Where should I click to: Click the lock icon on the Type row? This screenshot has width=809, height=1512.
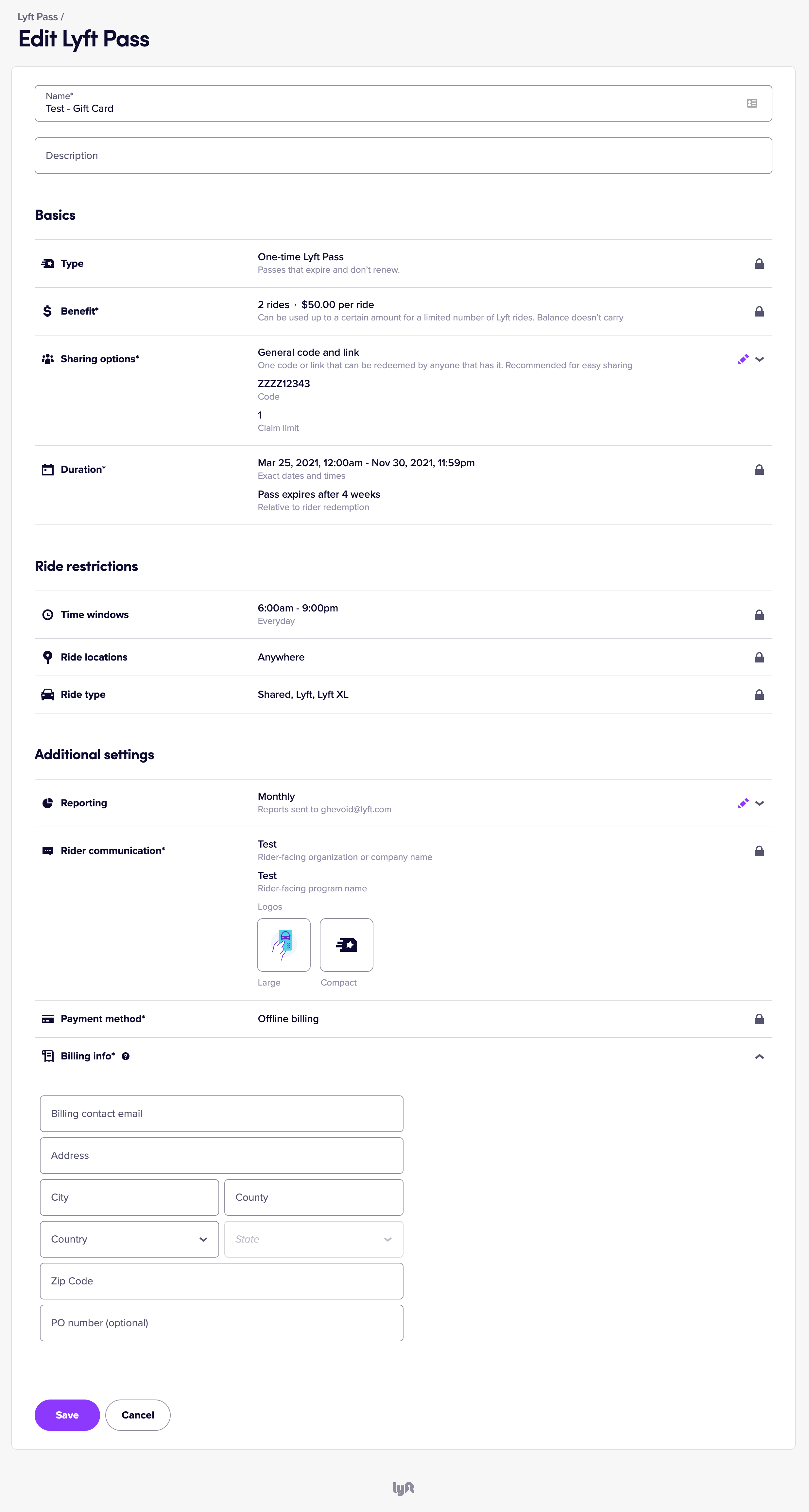[x=759, y=264]
